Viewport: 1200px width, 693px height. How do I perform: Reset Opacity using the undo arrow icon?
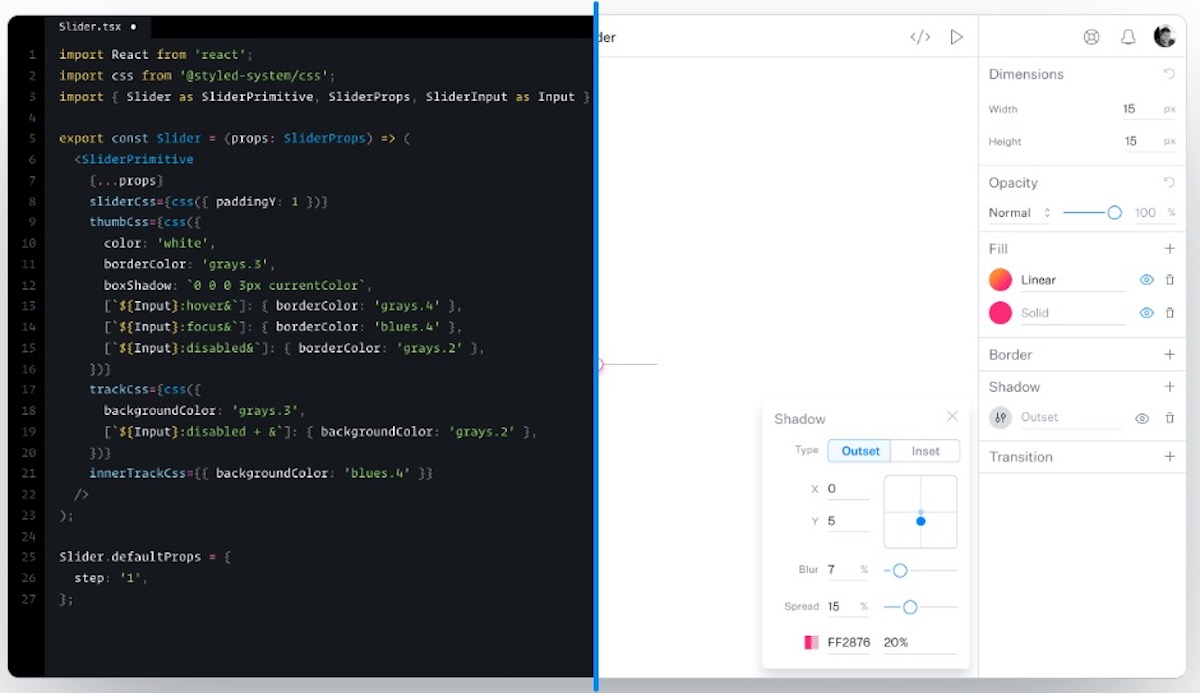tap(1170, 182)
